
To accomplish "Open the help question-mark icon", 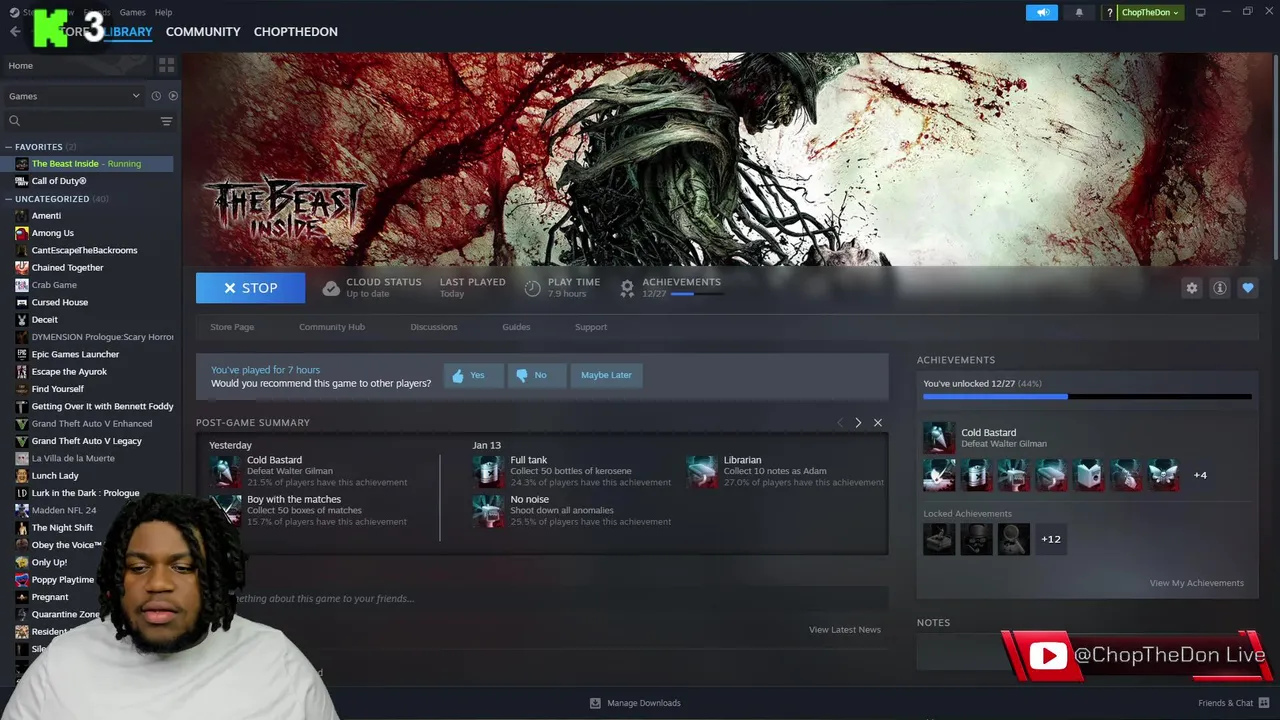I will (x=1110, y=12).
